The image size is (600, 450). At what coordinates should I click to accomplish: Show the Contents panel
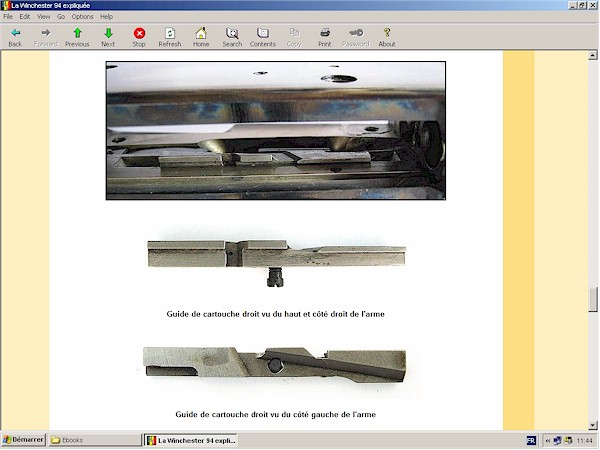(263, 33)
